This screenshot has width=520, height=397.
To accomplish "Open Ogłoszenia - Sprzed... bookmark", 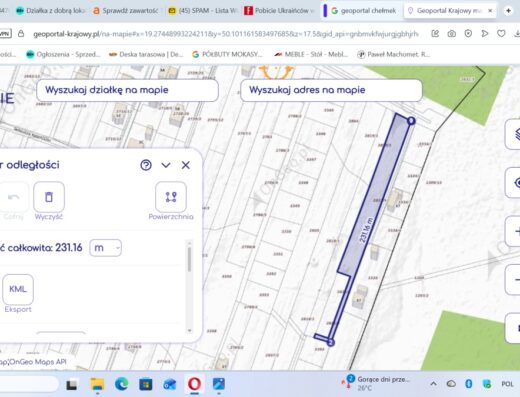I will click(63, 54).
